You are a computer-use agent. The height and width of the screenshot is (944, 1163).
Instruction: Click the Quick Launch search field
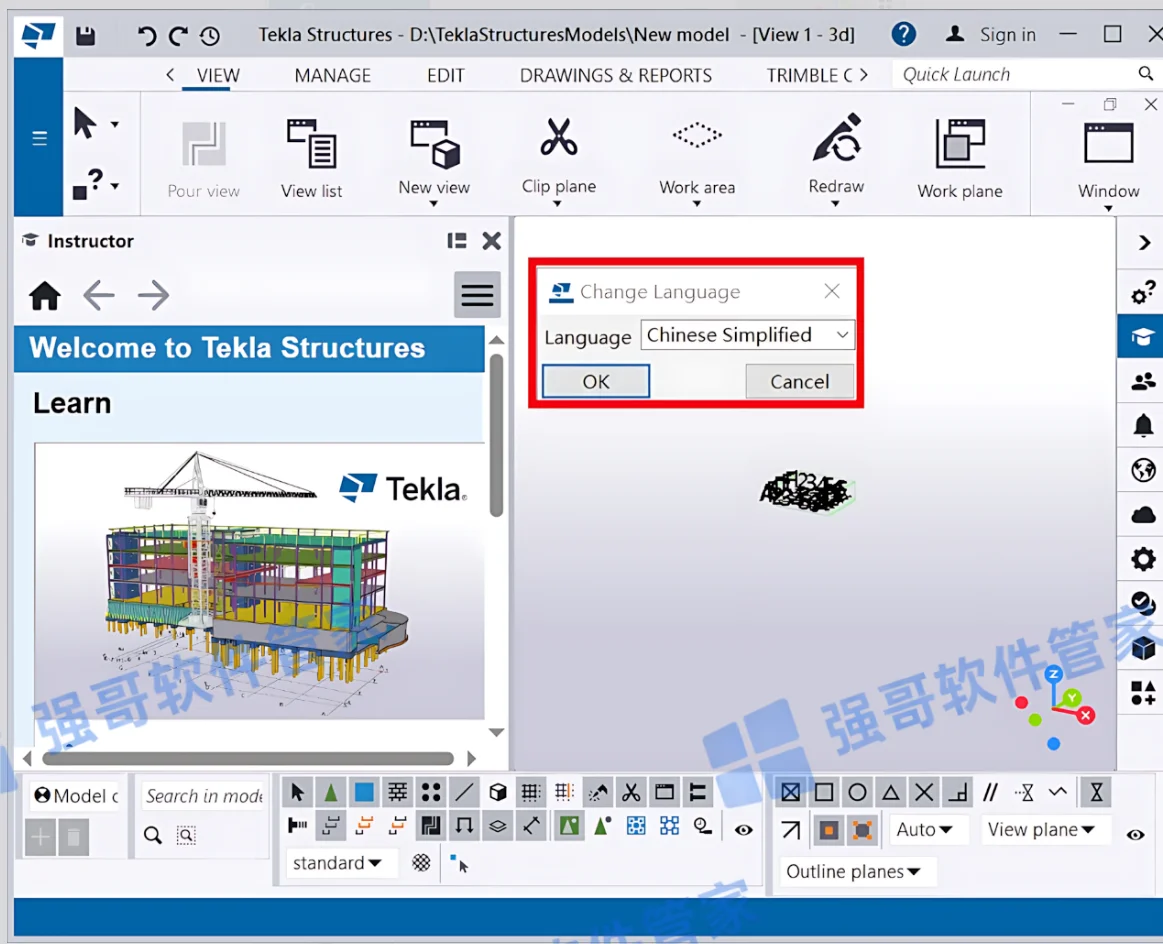[1016, 74]
